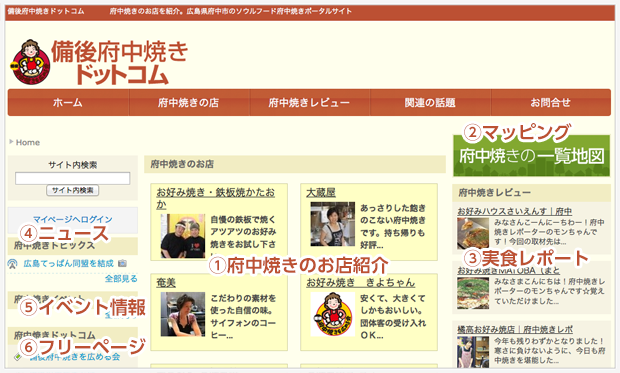Click the small icon after 広島てっぱん同盟を結成
This screenshot has height=373, width=620.
point(122,263)
